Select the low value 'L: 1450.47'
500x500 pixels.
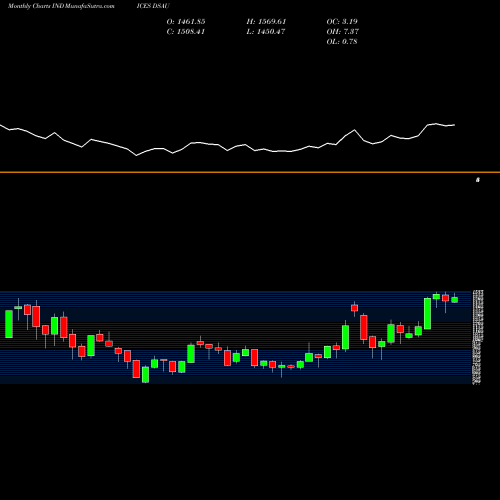pos(266,32)
